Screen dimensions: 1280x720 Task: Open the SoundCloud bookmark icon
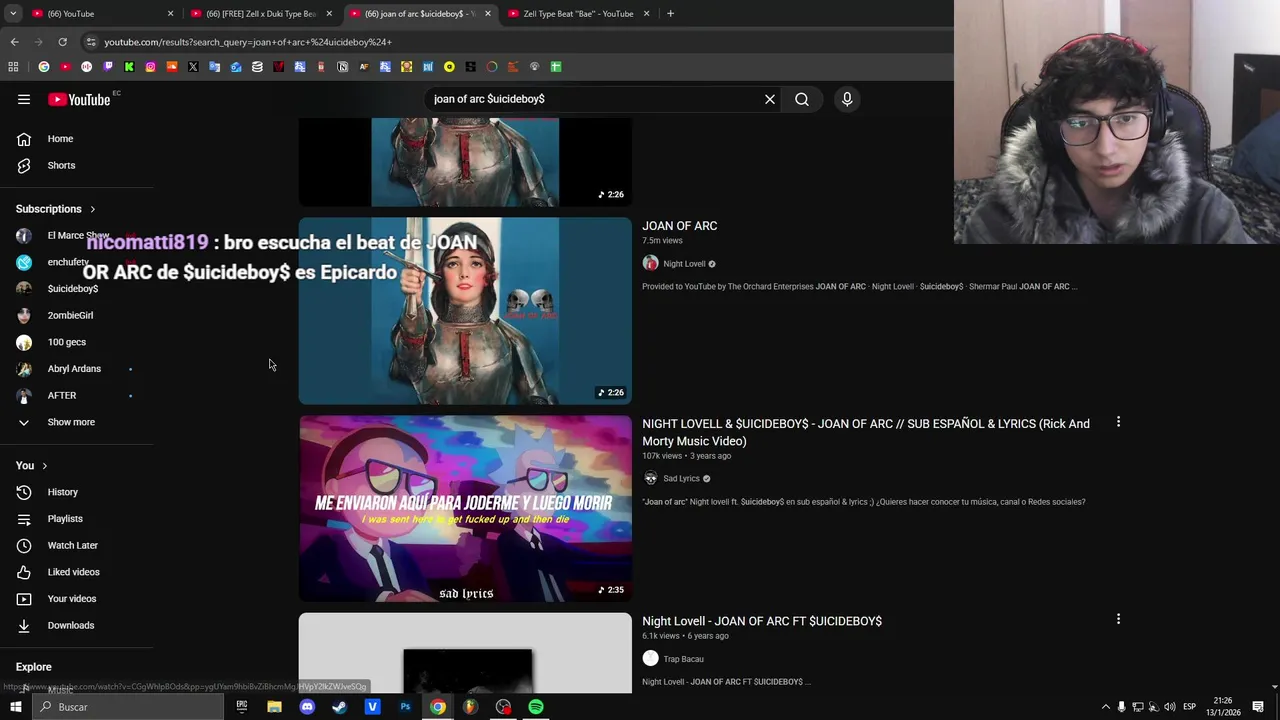pyautogui.click(x=172, y=67)
